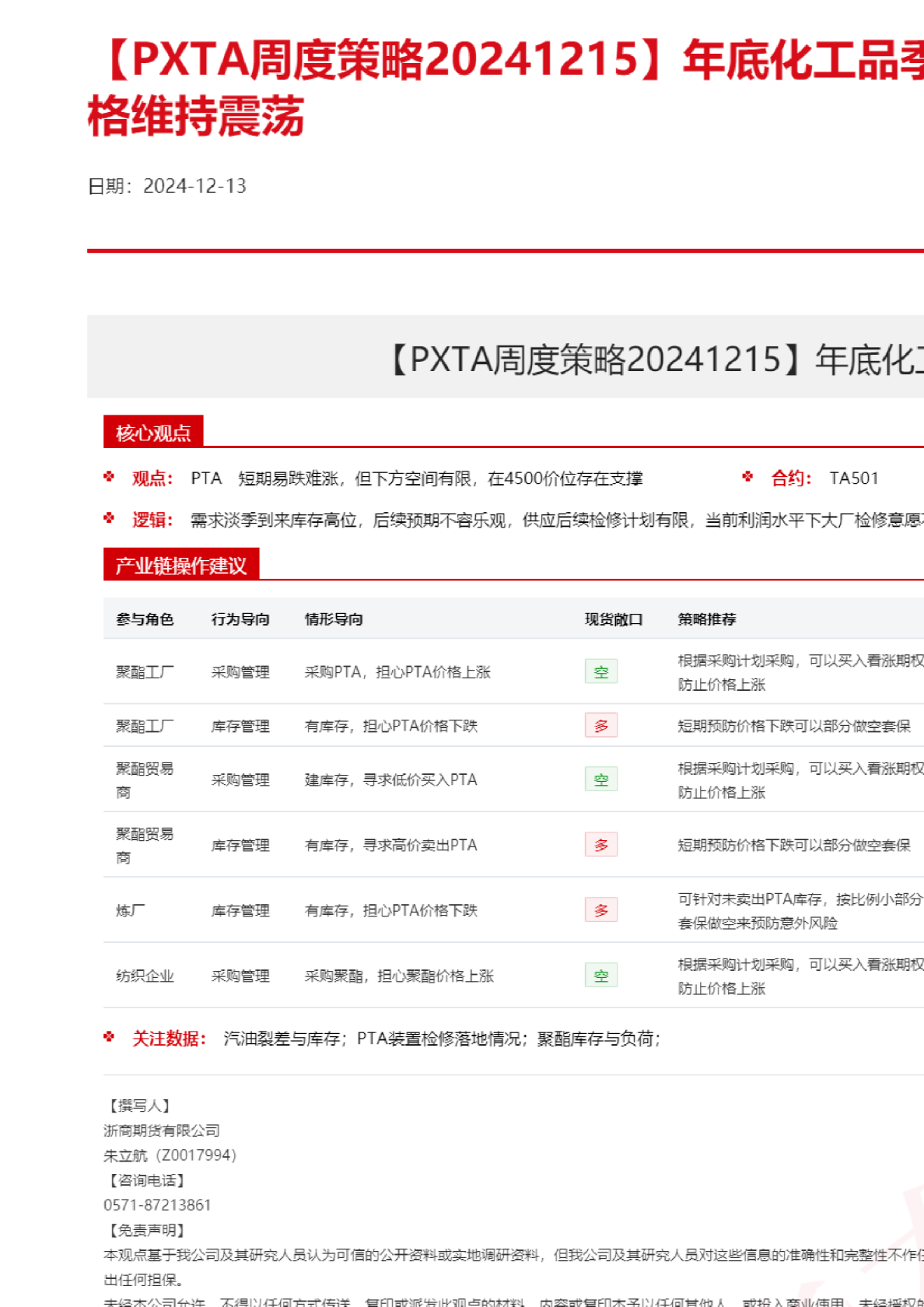Click the 参与角色 column header
Viewport: 924px width, 1307px height.
tap(145, 619)
